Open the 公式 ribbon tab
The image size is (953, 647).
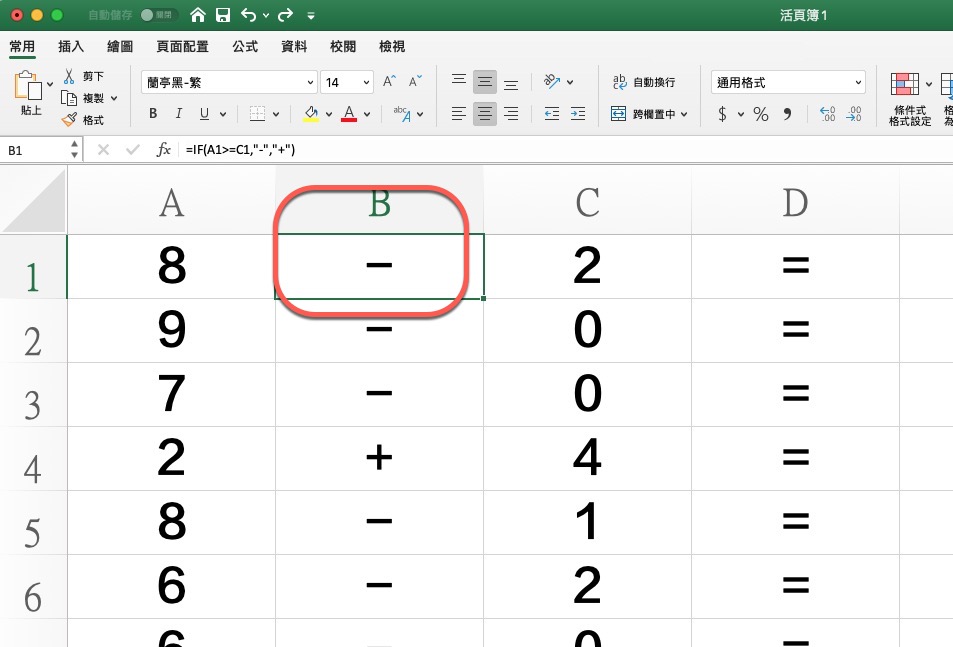pos(245,47)
